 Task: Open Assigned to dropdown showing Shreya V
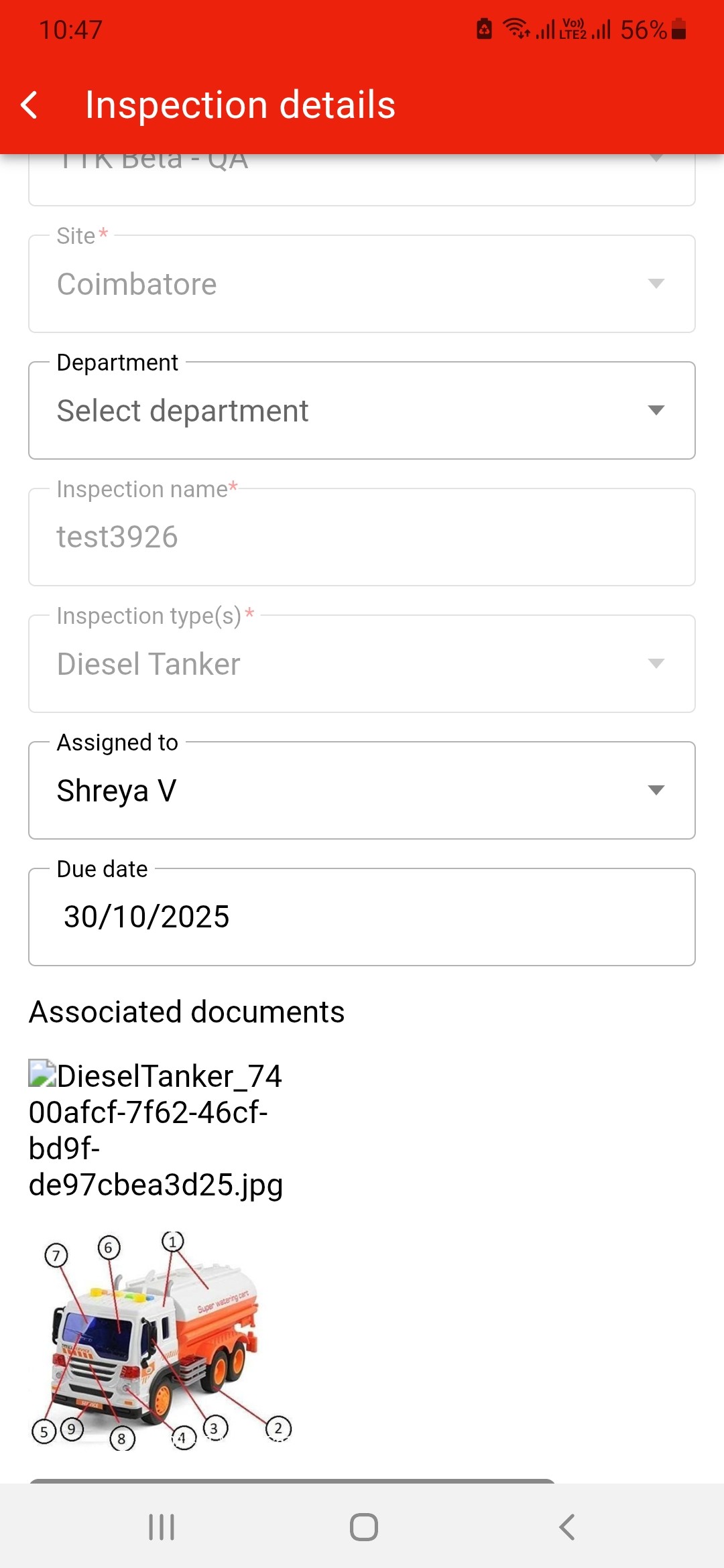(335, 791)
